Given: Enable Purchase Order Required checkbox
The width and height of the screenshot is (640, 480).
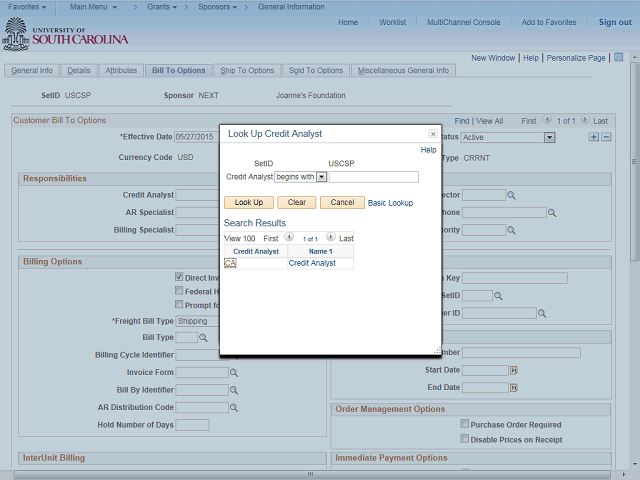Looking at the screenshot, I should (464, 425).
